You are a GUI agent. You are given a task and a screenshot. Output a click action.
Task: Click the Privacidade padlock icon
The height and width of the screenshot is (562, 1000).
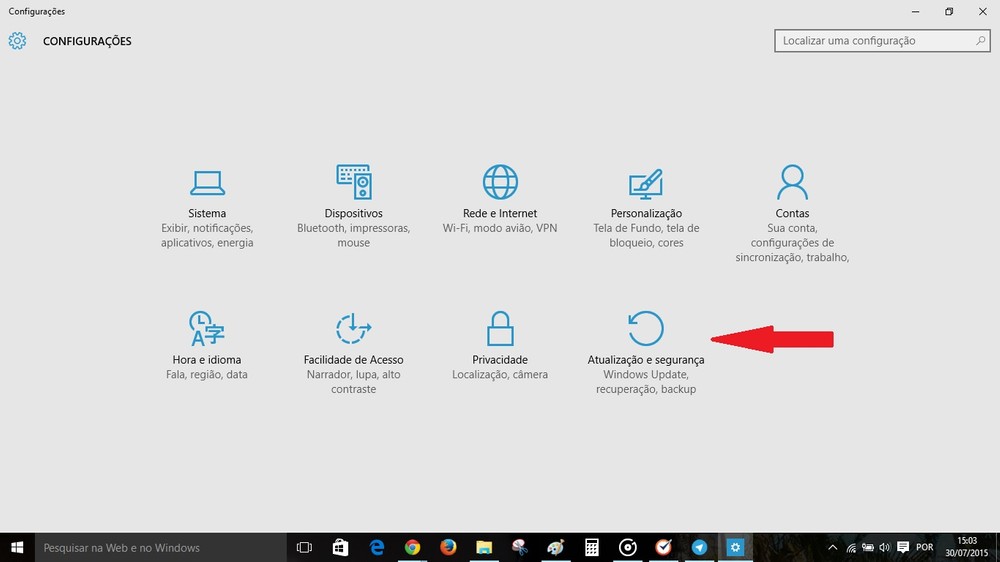coord(500,328)
